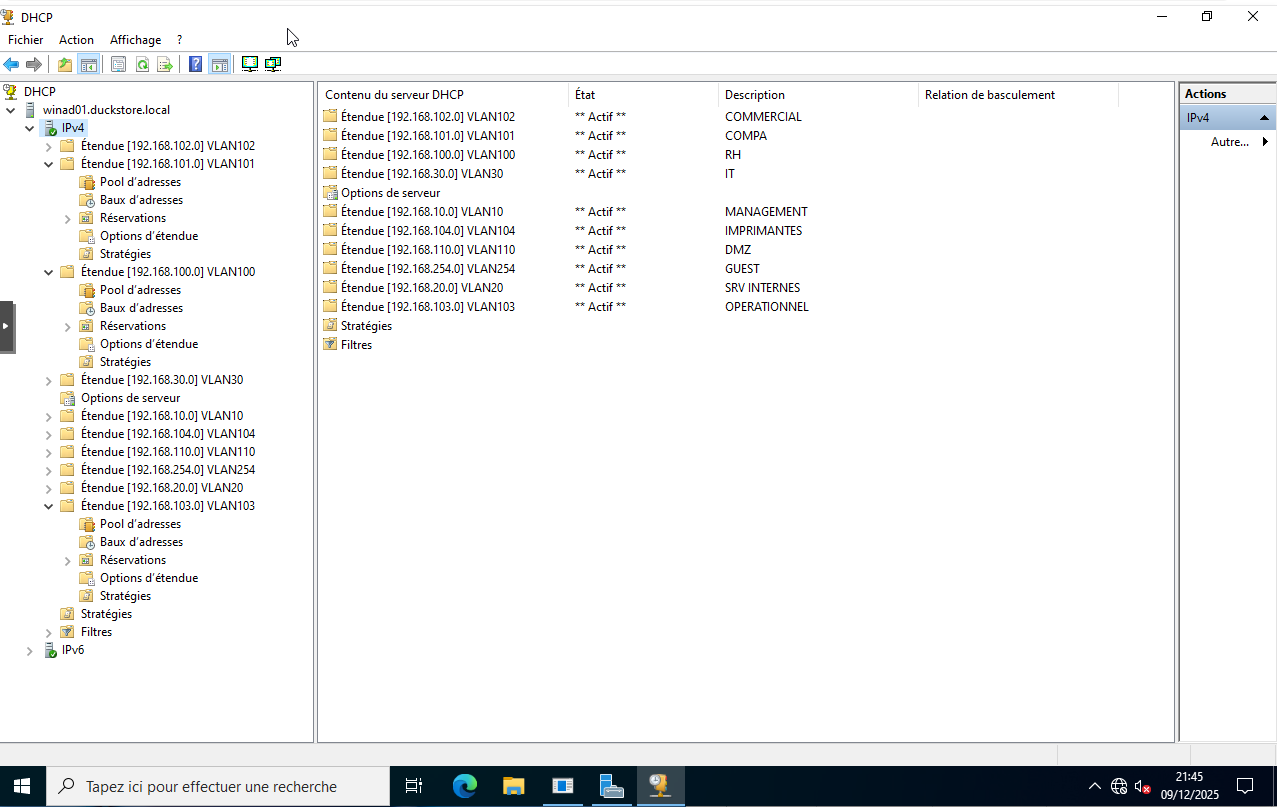Toggle the console tree visibility icon
Viewport: 1277px width, 807px height.
[x=88, y=64]
